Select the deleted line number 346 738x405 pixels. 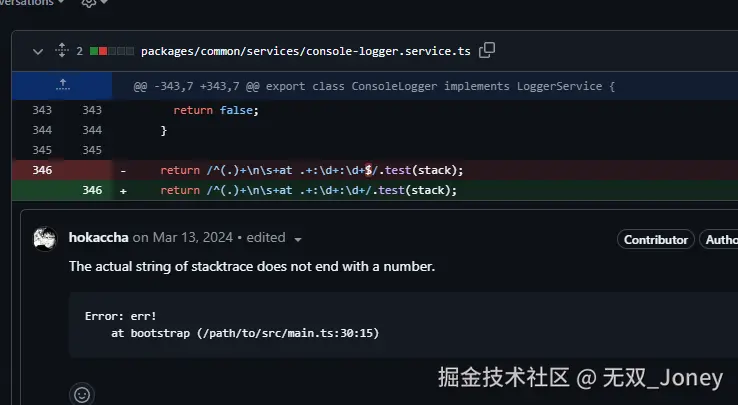[42, 170]
